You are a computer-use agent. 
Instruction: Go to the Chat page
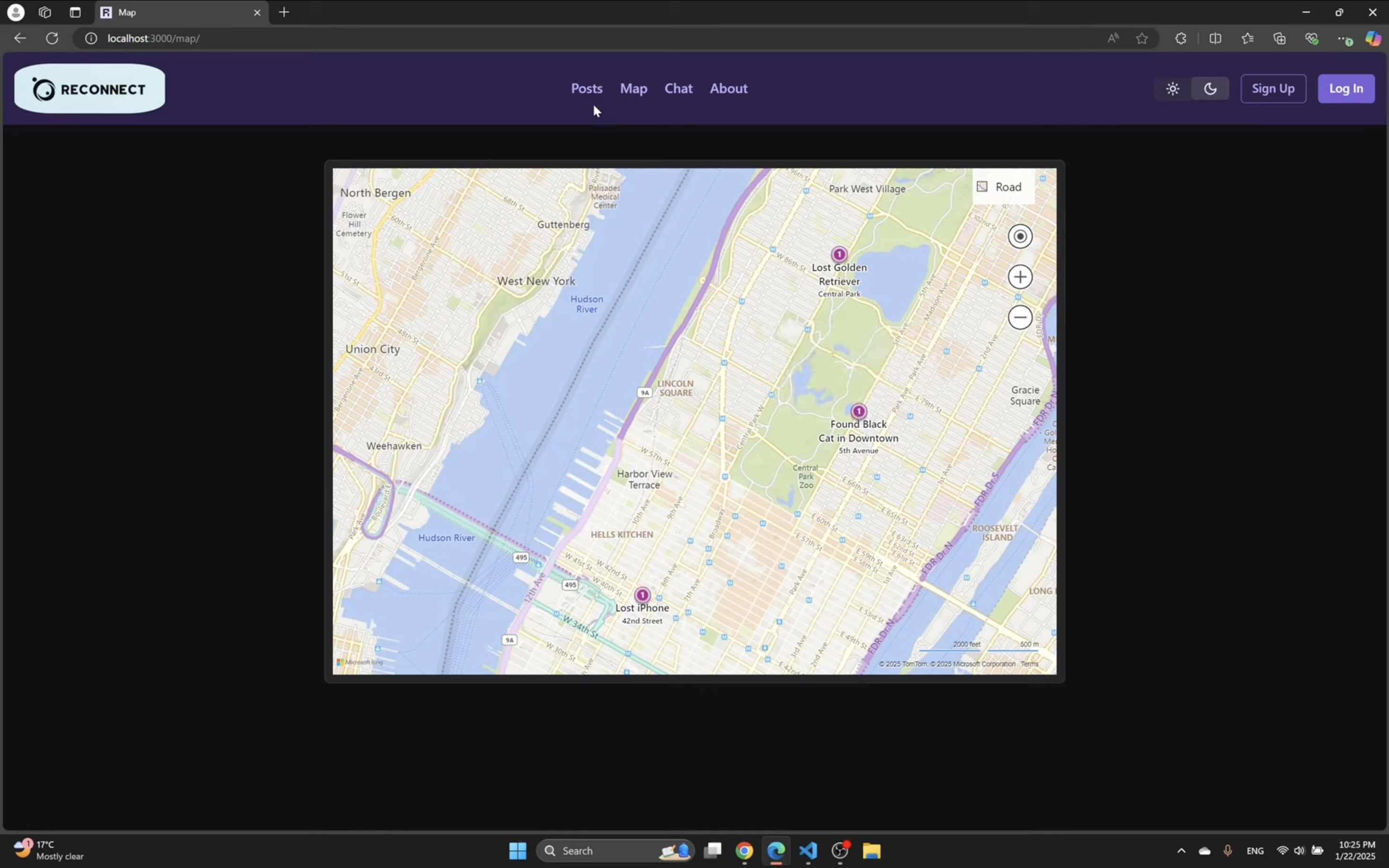tap(678, 88)
